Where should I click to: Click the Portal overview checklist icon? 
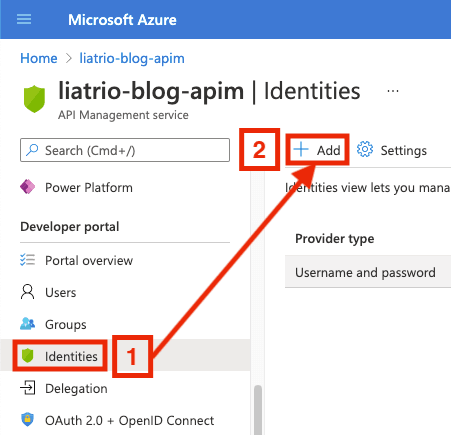[27, 259]
